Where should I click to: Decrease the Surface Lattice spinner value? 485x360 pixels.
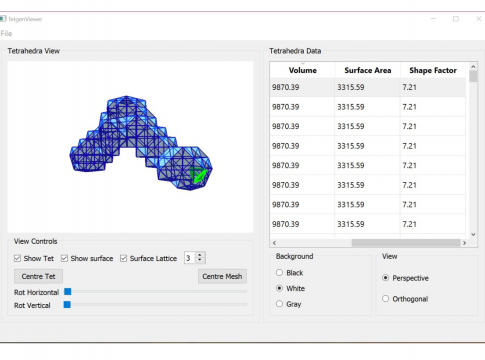coord(200,260)
